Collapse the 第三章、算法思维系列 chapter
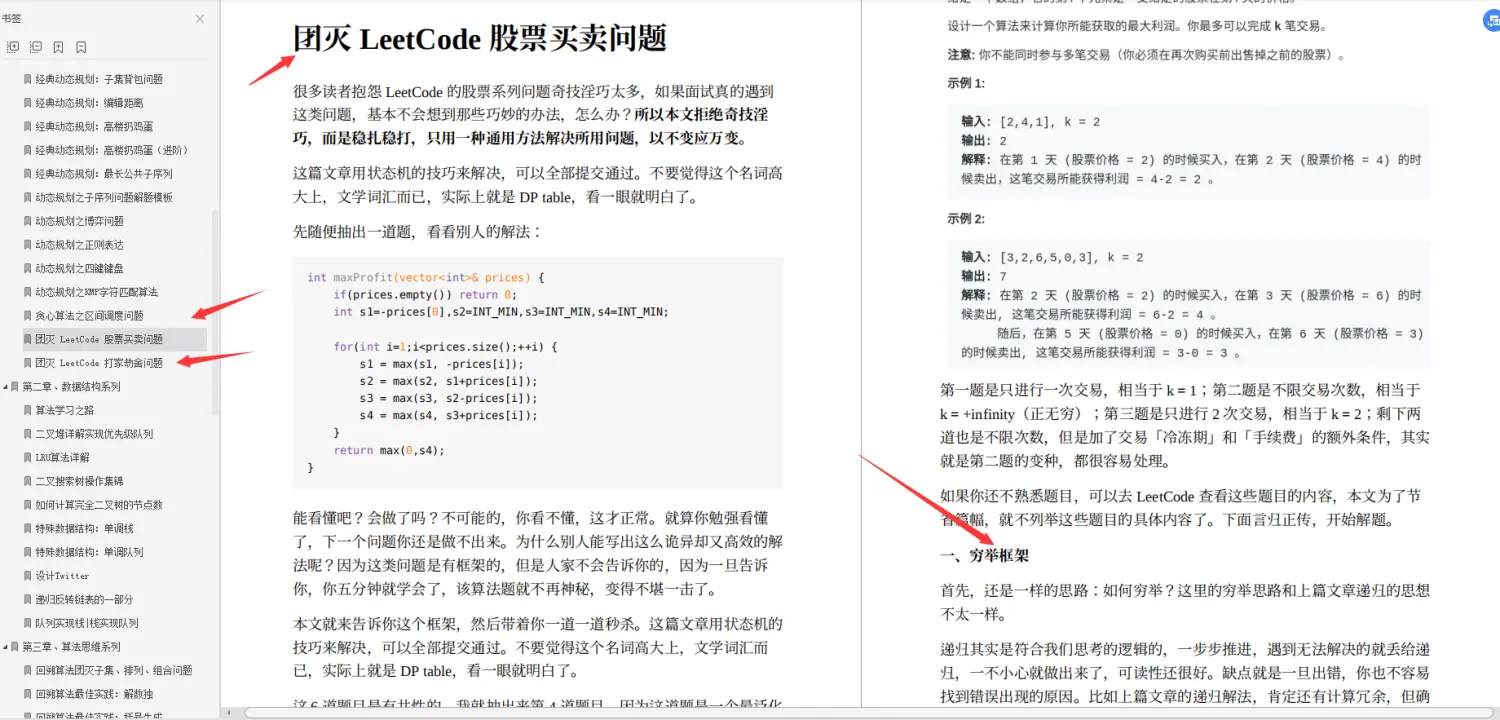 (x=8, y=645)
